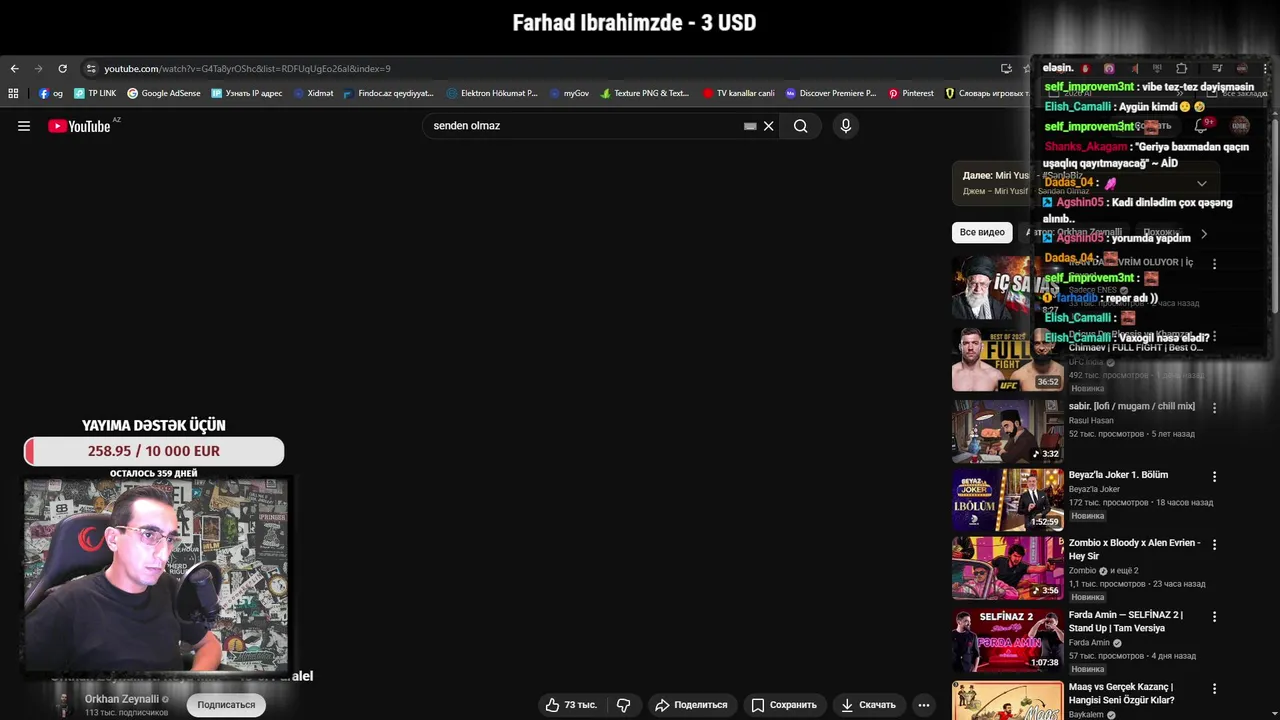The height and width of the screenshot is (720, 1280).
Task: Open the 'Узнать IP адрес' bookmark
Action: tap(247, 93)
